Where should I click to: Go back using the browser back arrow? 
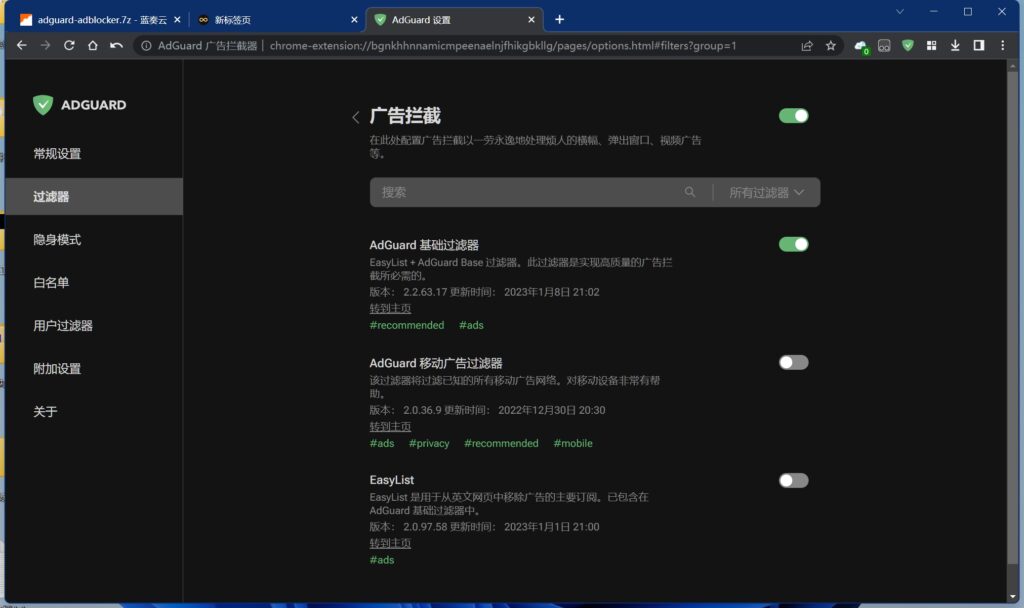(x=22, y=46)
